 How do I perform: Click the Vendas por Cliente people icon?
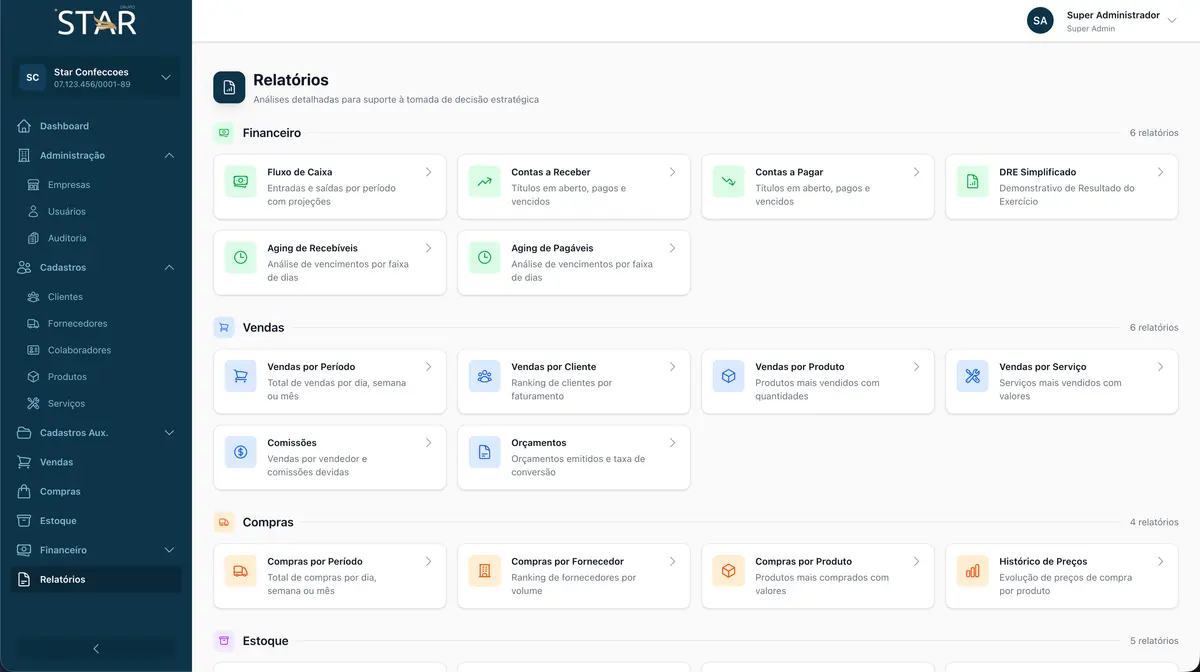tap(484, 376)
